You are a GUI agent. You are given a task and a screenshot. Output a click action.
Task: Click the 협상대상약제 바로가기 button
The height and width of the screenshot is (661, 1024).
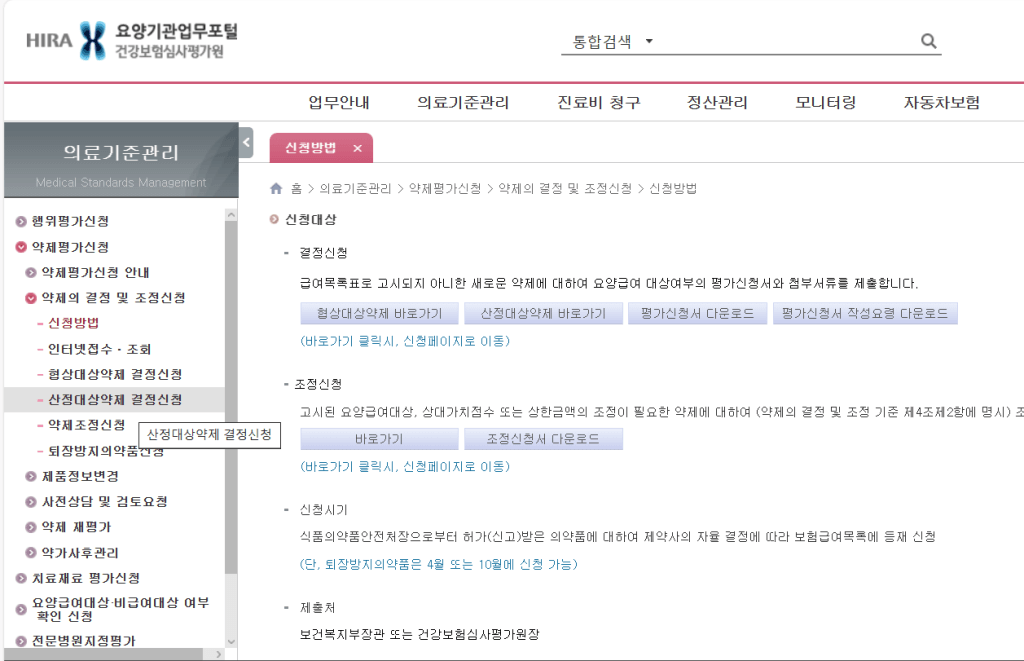[x=380, y=313]
